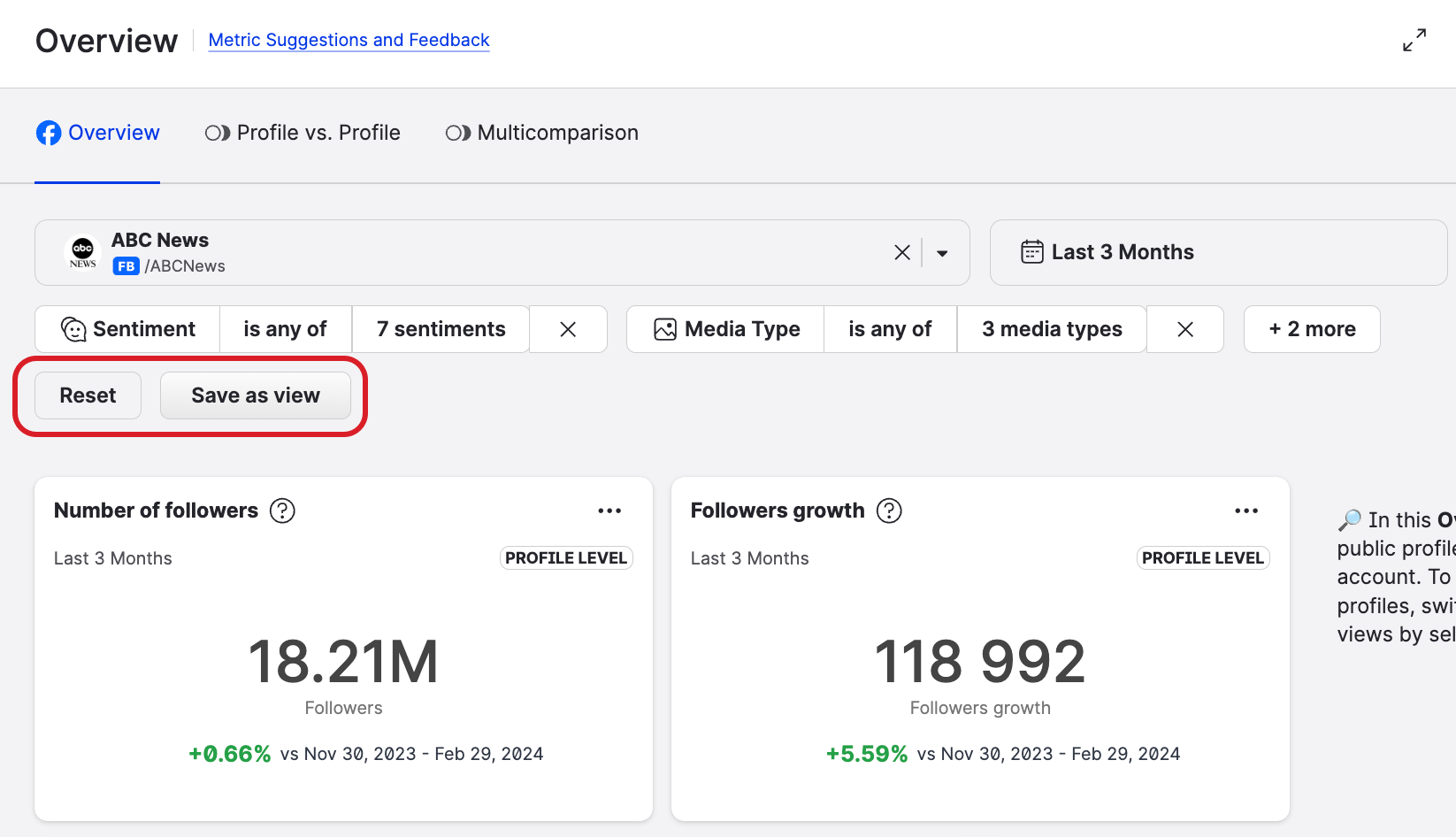Open the 7 sentiments value dropdown

tap(441, 329)
